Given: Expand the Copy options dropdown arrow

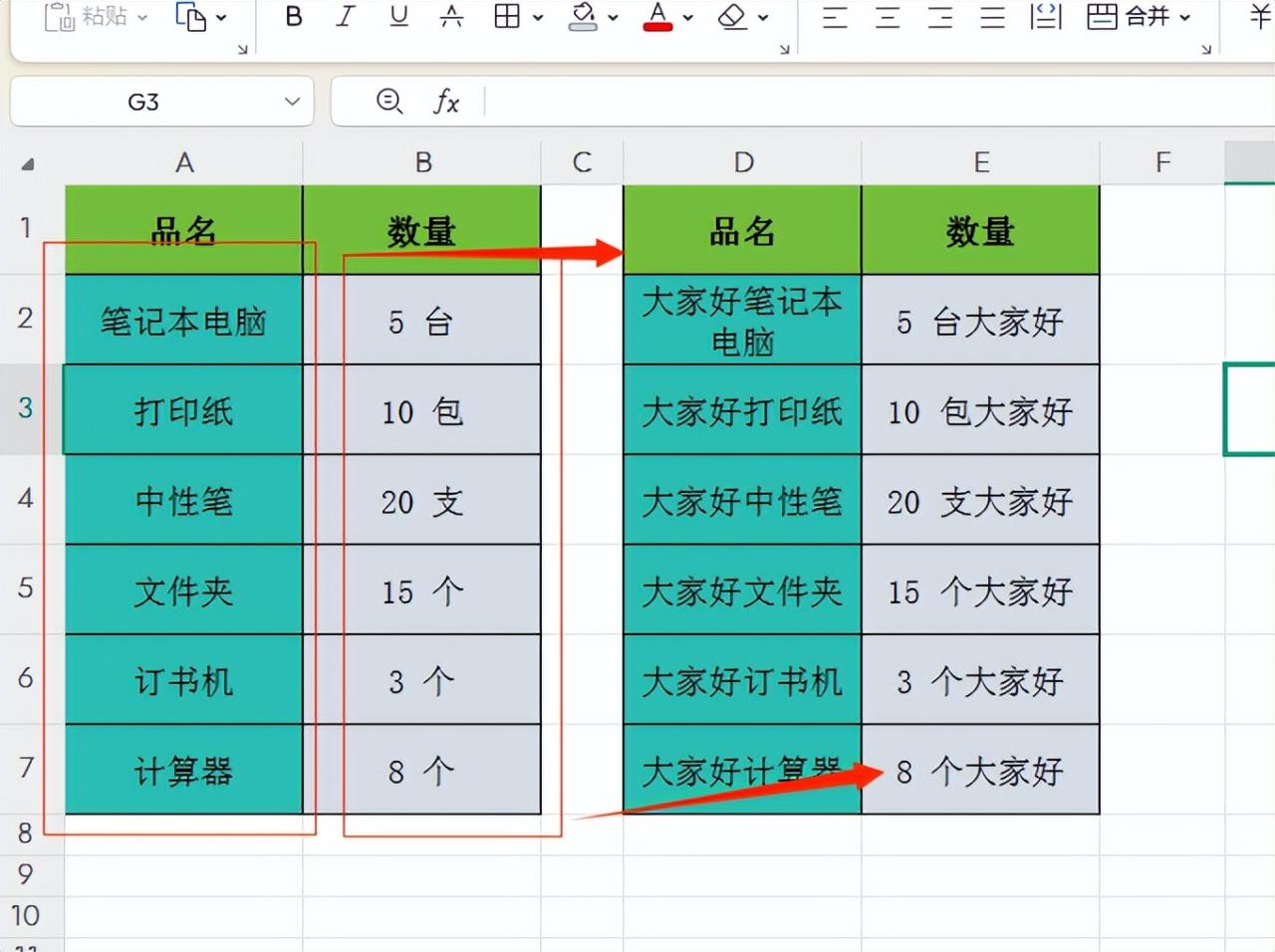Looking at the screenshot, I should pyautogui.click(x=221, y=17).
